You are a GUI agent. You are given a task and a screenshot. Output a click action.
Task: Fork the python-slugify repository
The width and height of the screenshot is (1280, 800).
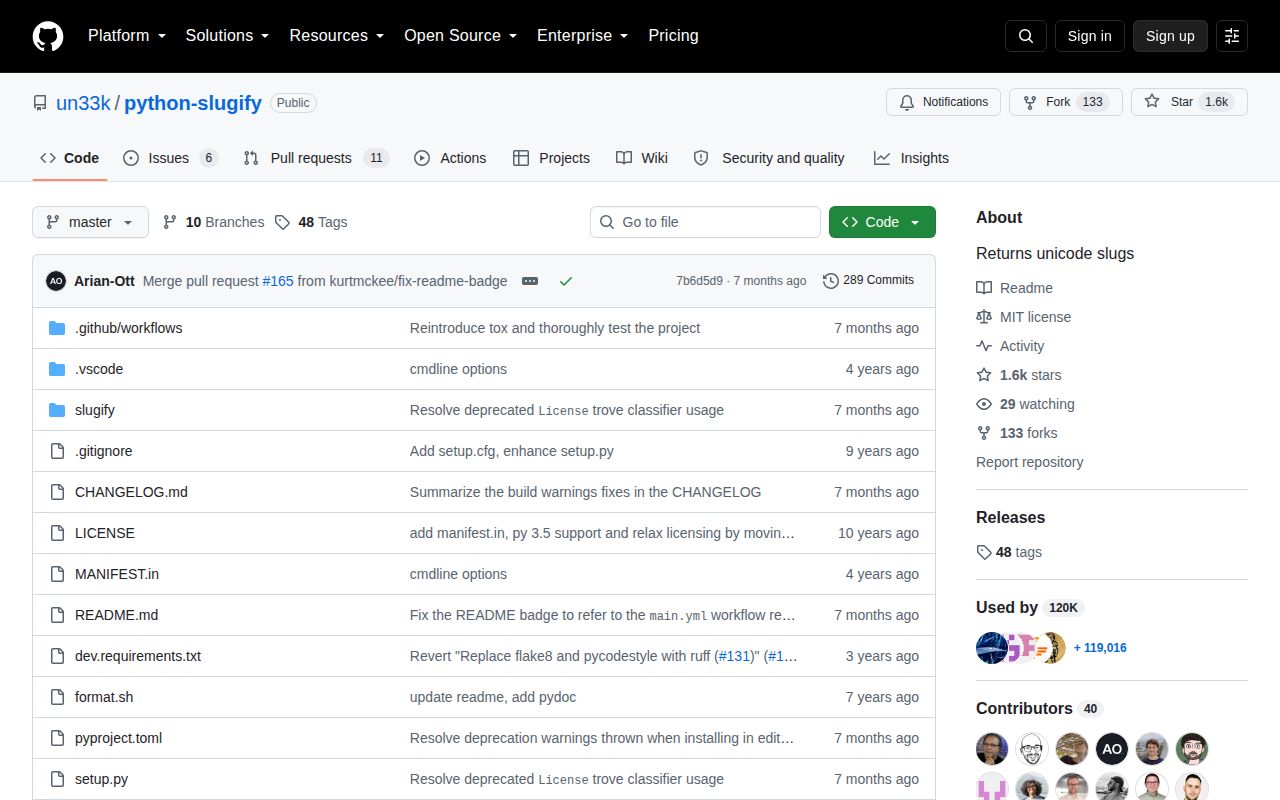pyautogui.click(x=1065, y=102)
